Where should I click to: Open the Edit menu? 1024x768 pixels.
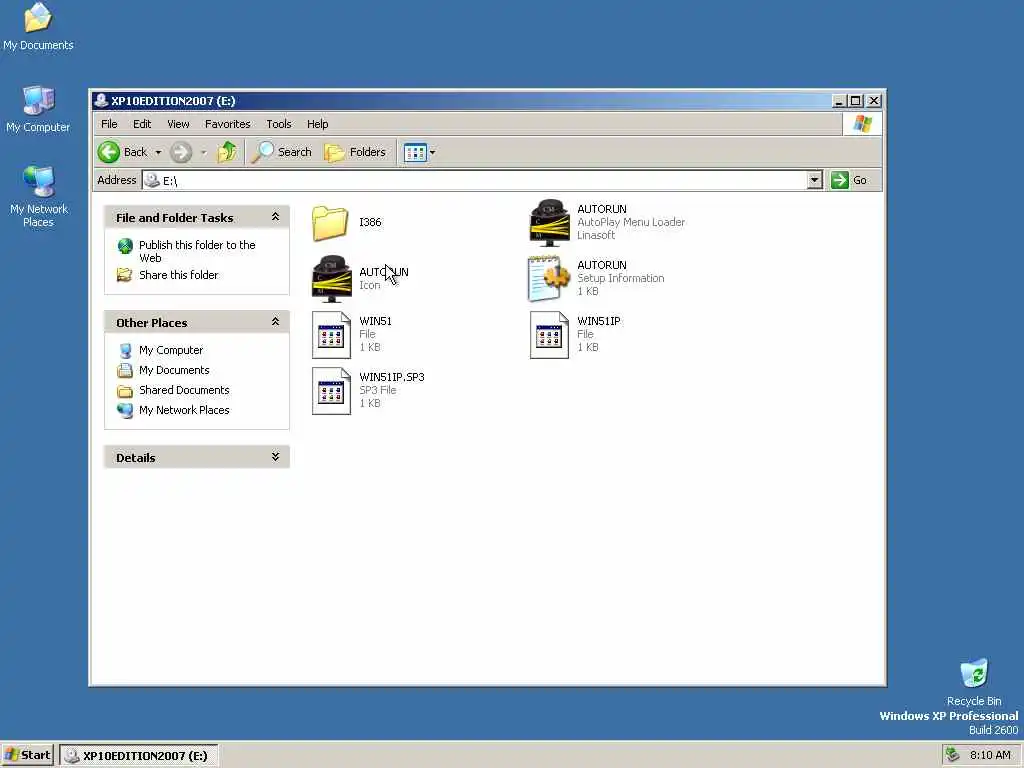(x=142, y=124)
